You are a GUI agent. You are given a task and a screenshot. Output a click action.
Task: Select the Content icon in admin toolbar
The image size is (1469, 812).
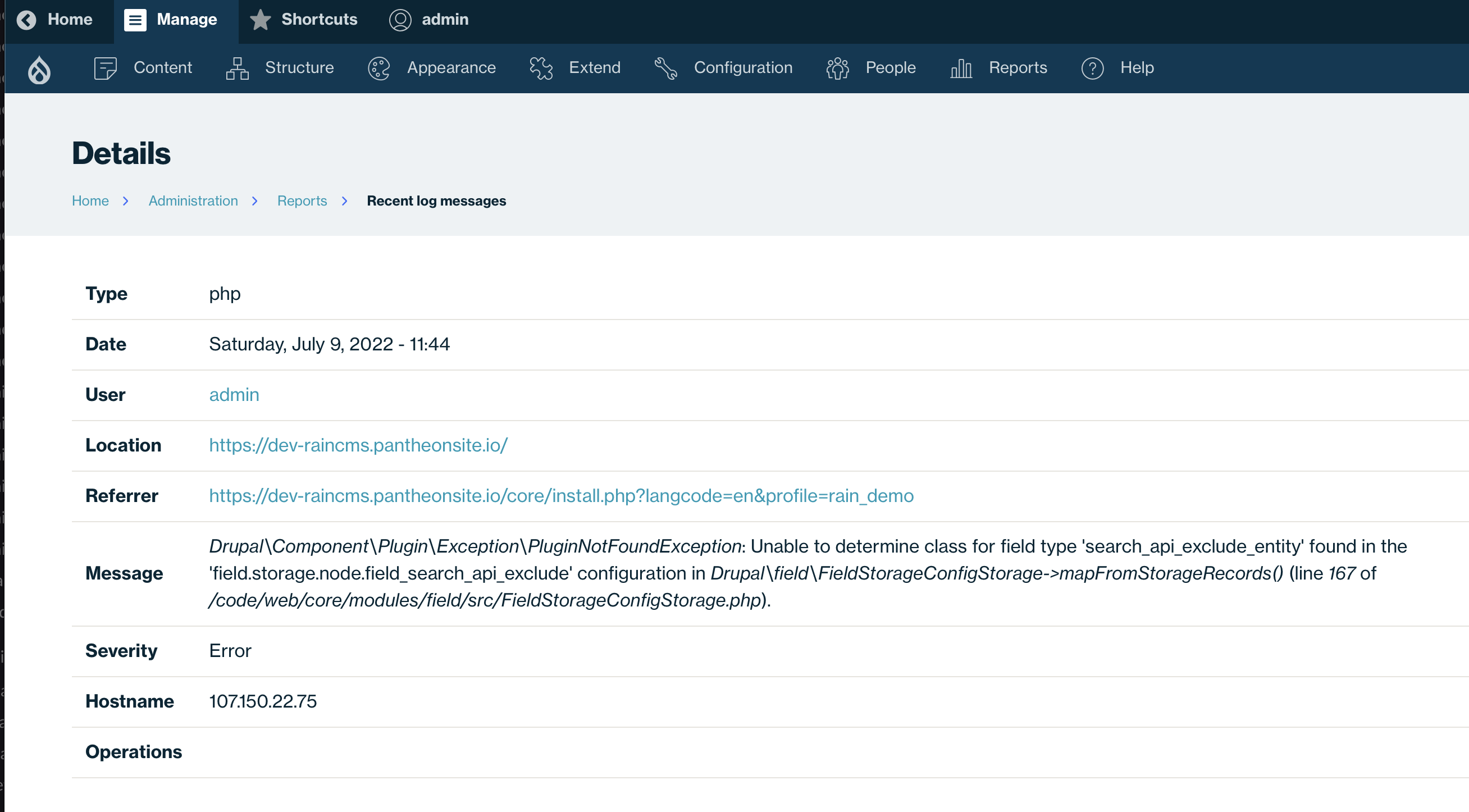pyautogui.click(x=104, y=68)
